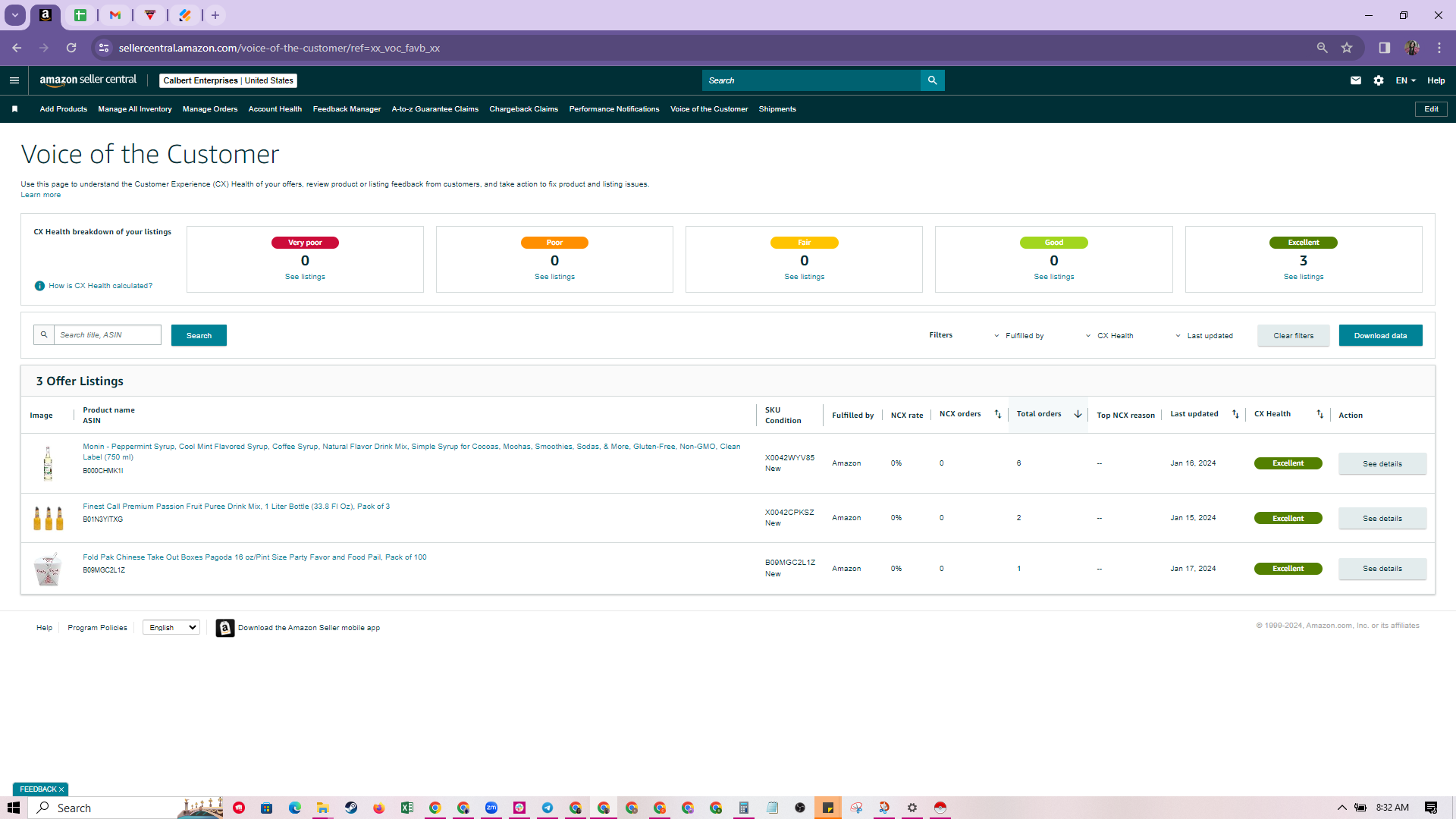The width and height of the screenshot is (1456, 819).
Task: Open Chargeback Claims
Action: [524, 109]
